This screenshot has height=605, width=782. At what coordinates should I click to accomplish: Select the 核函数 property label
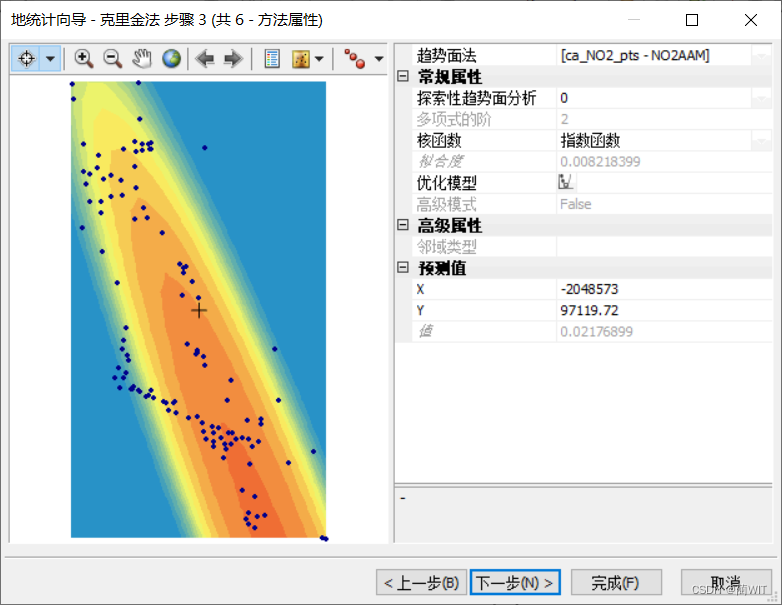[439, 141]
